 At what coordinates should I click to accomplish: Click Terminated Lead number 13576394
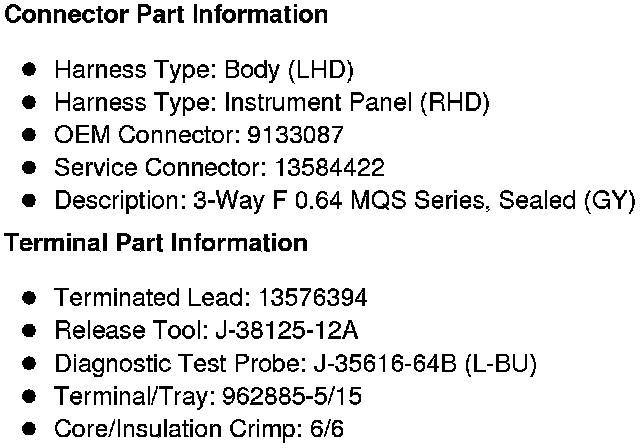coord(313,298)
